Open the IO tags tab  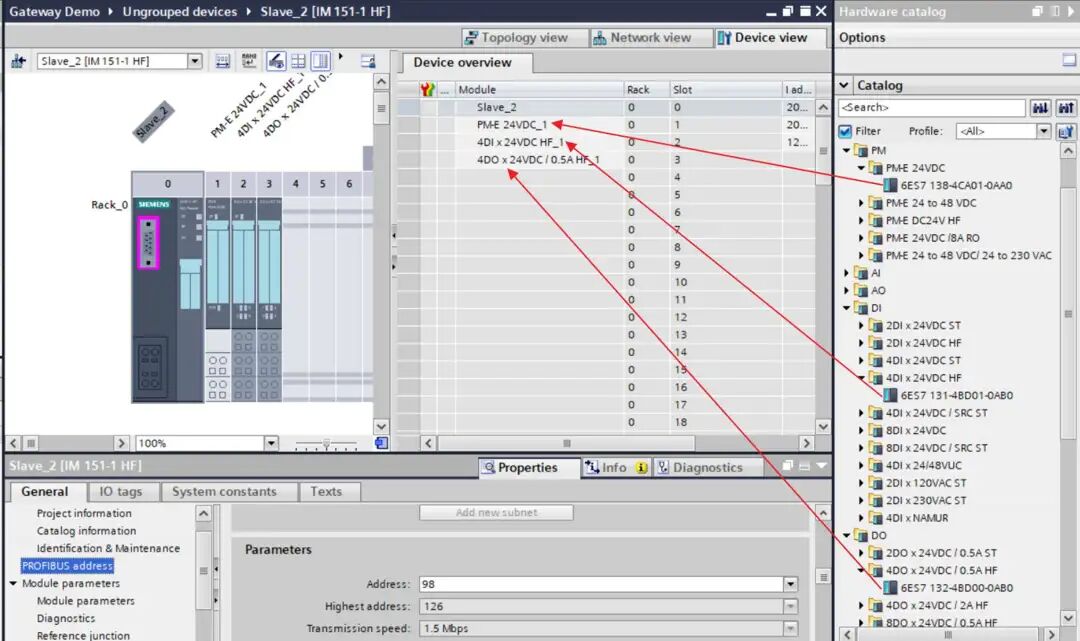click(x=120, y=491)
